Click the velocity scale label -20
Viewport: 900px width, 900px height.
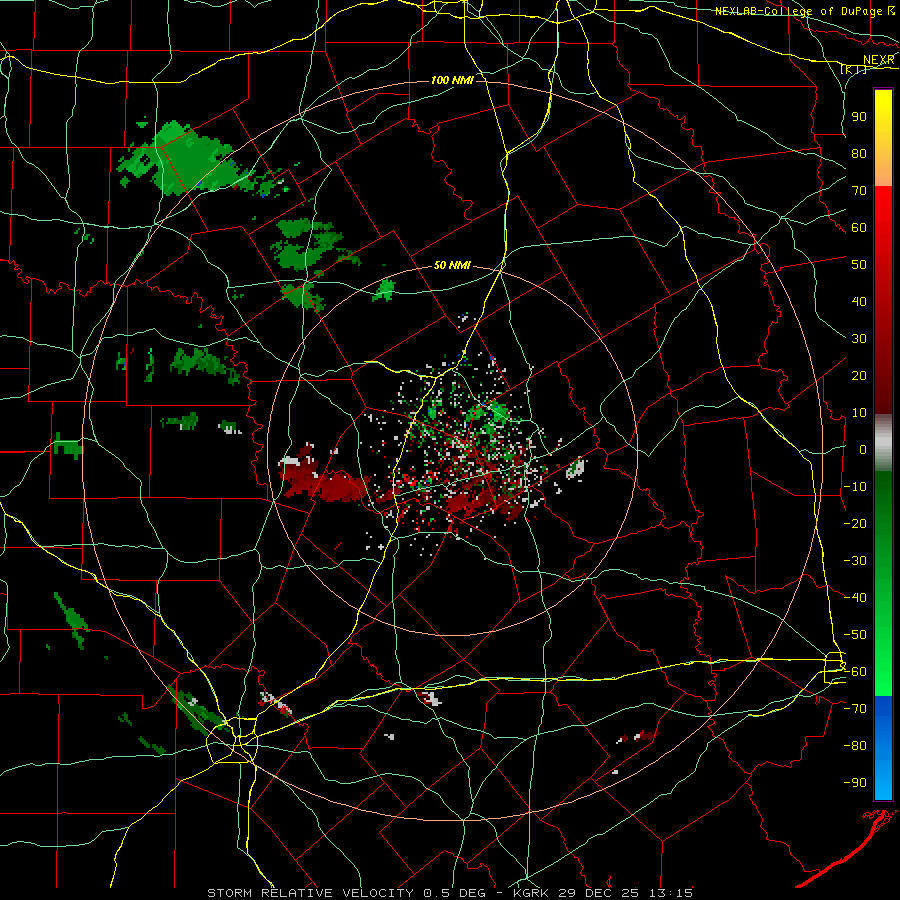point(855,523)
